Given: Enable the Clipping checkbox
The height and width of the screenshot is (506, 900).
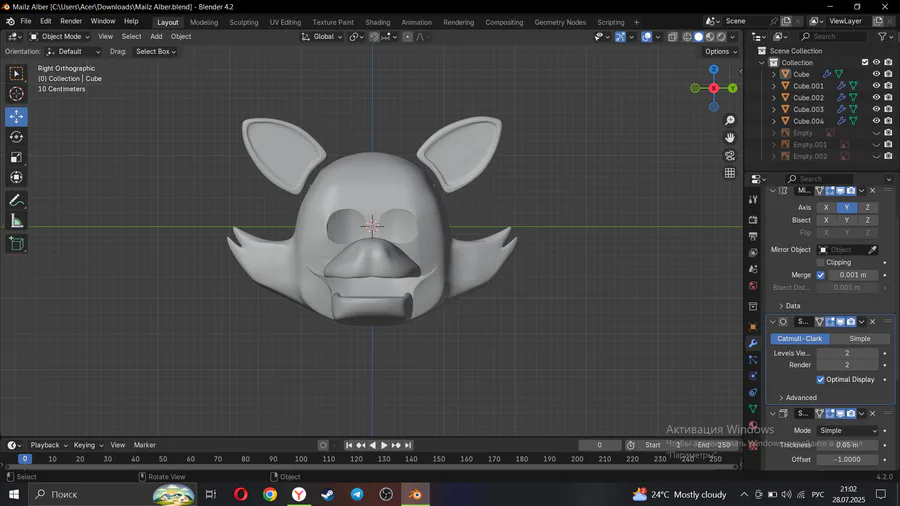Looking at the screenshot, I should point(821,262).
